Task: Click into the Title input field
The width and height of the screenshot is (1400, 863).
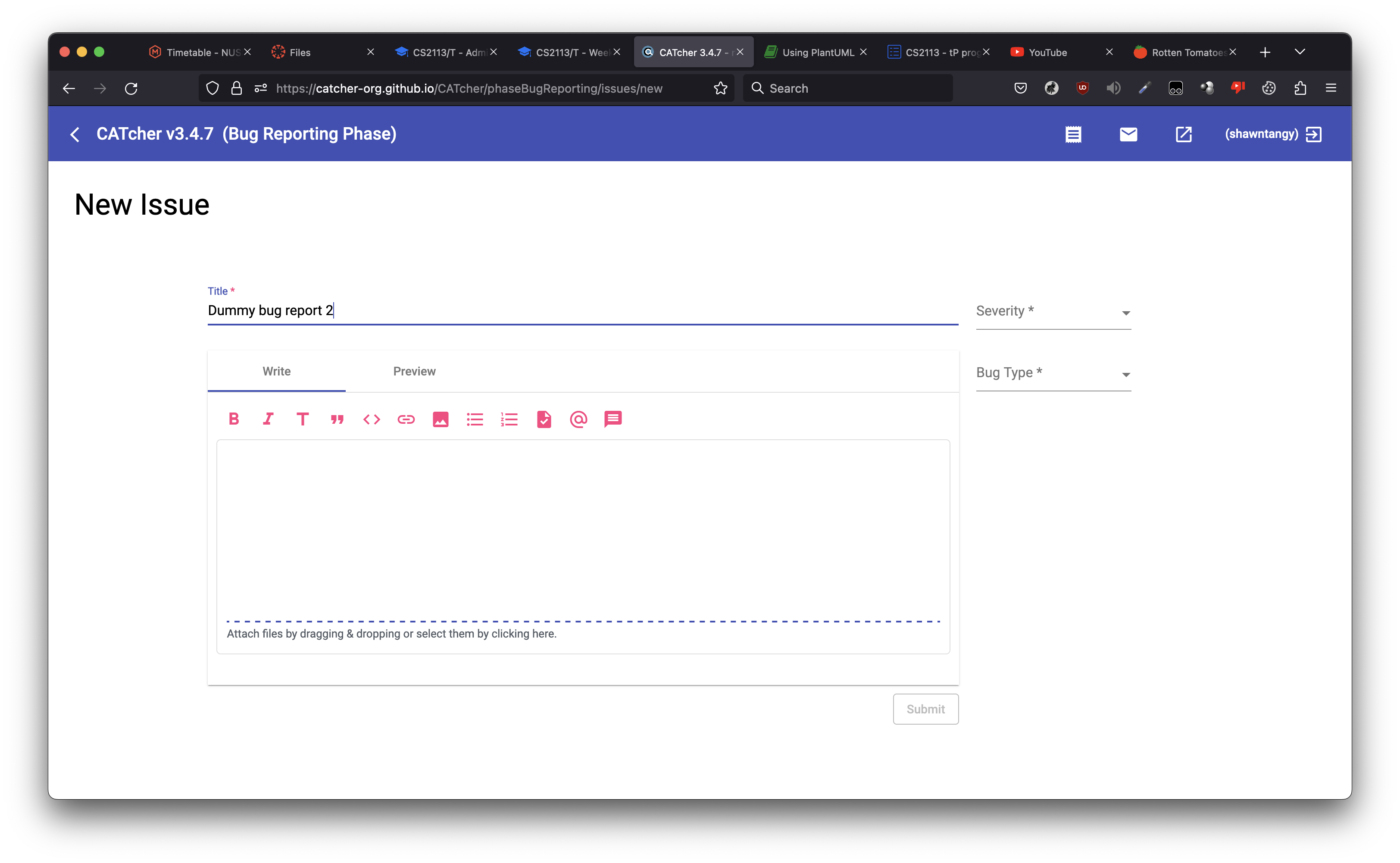Action: (x=582, y=310)
